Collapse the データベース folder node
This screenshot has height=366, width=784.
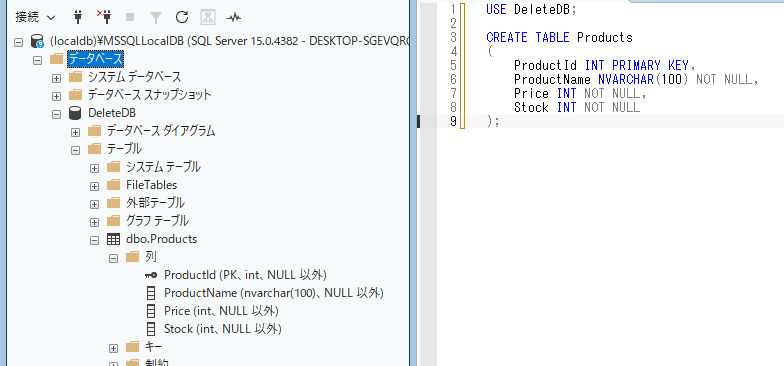click(x=37, y=60)
